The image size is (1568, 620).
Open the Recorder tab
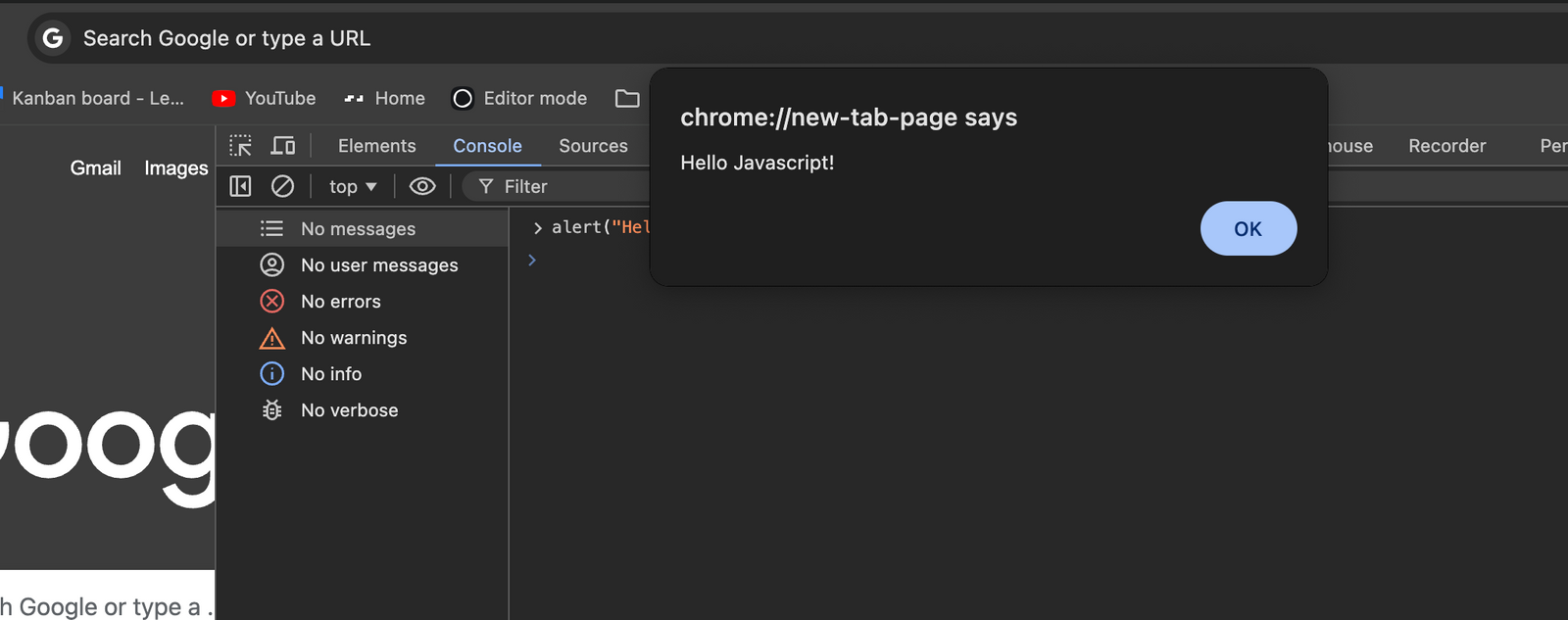[1446, 146]
